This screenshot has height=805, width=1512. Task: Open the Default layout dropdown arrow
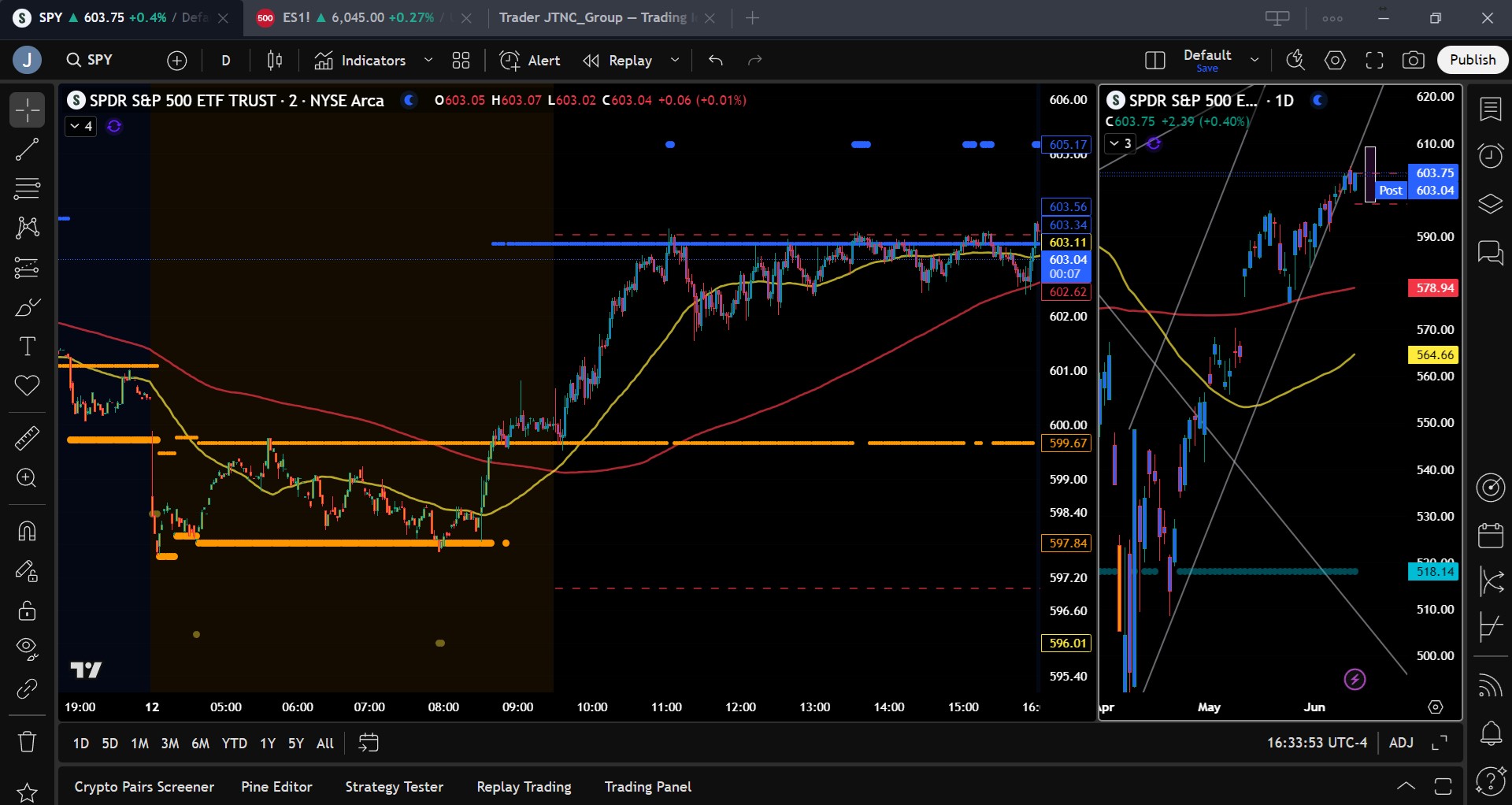tap(1254, 61)
